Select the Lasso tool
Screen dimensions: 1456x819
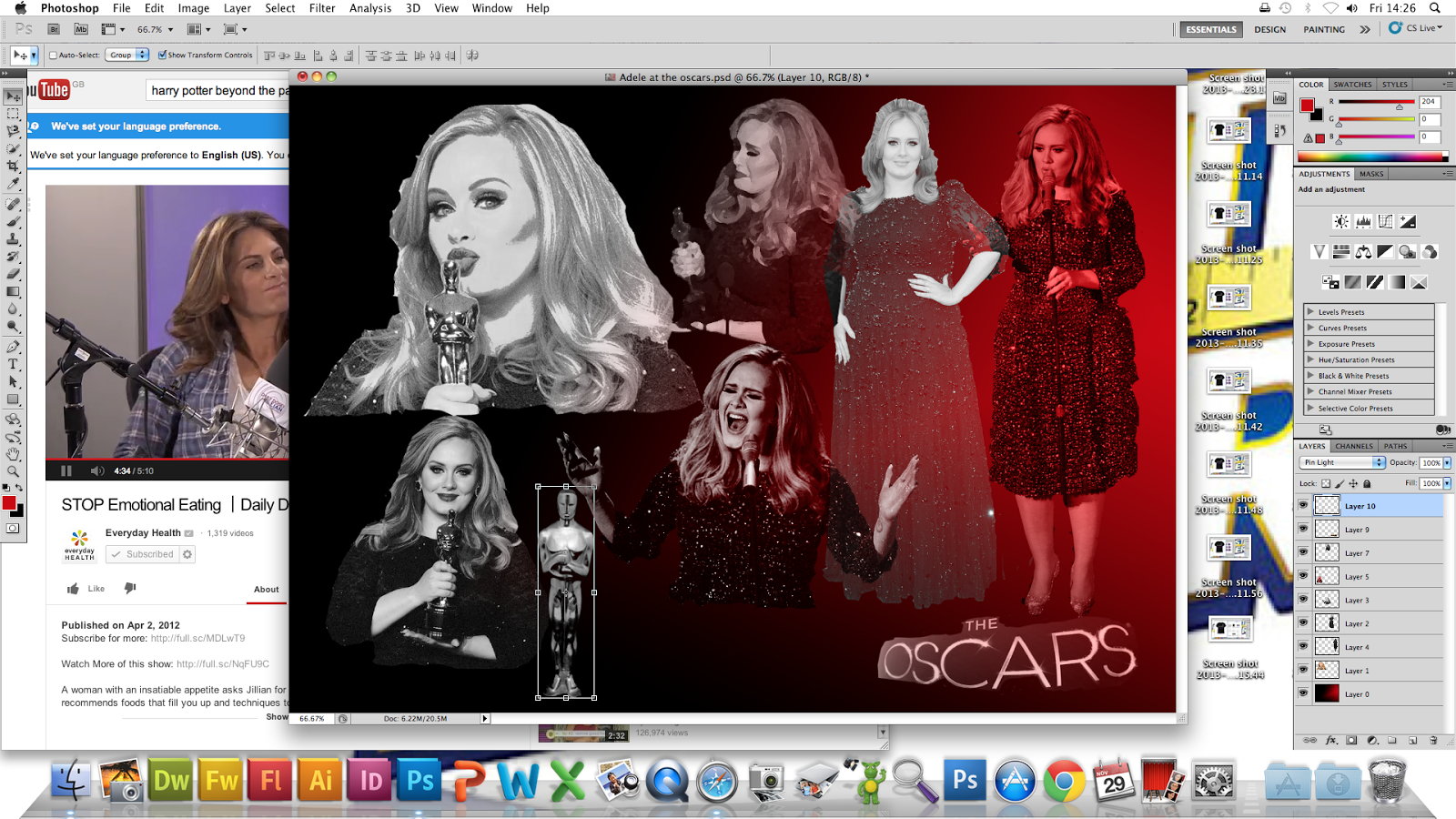point(13,132)
